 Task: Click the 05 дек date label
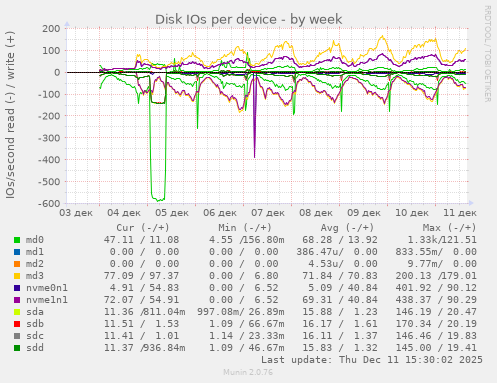coord(172,213)
